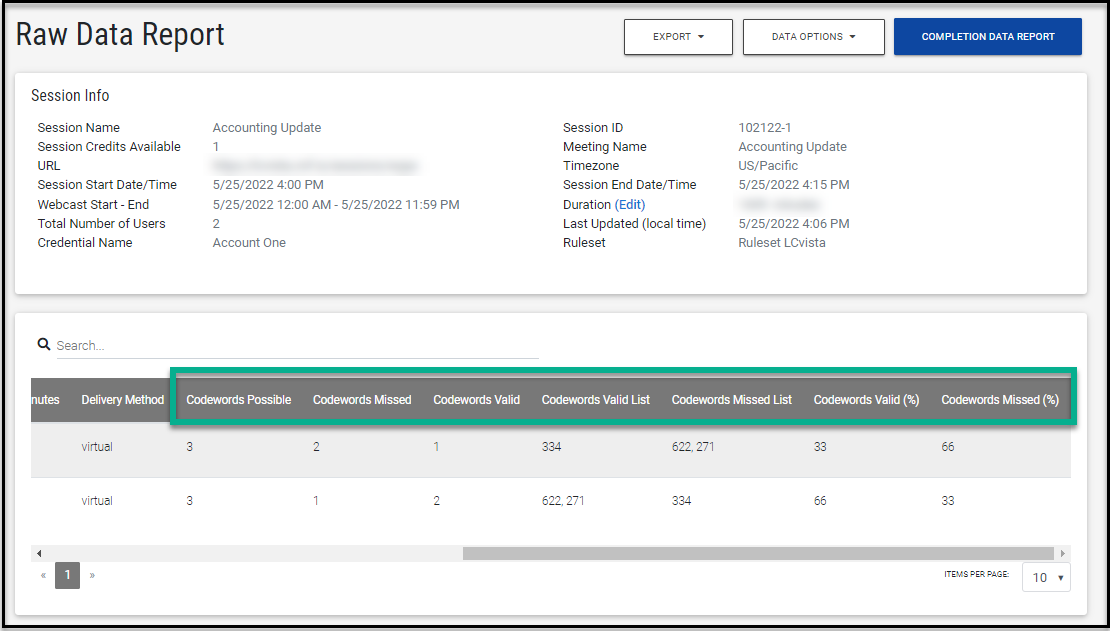Open the Export dropdown
The image size is (1110, 631).
point(678,37)
